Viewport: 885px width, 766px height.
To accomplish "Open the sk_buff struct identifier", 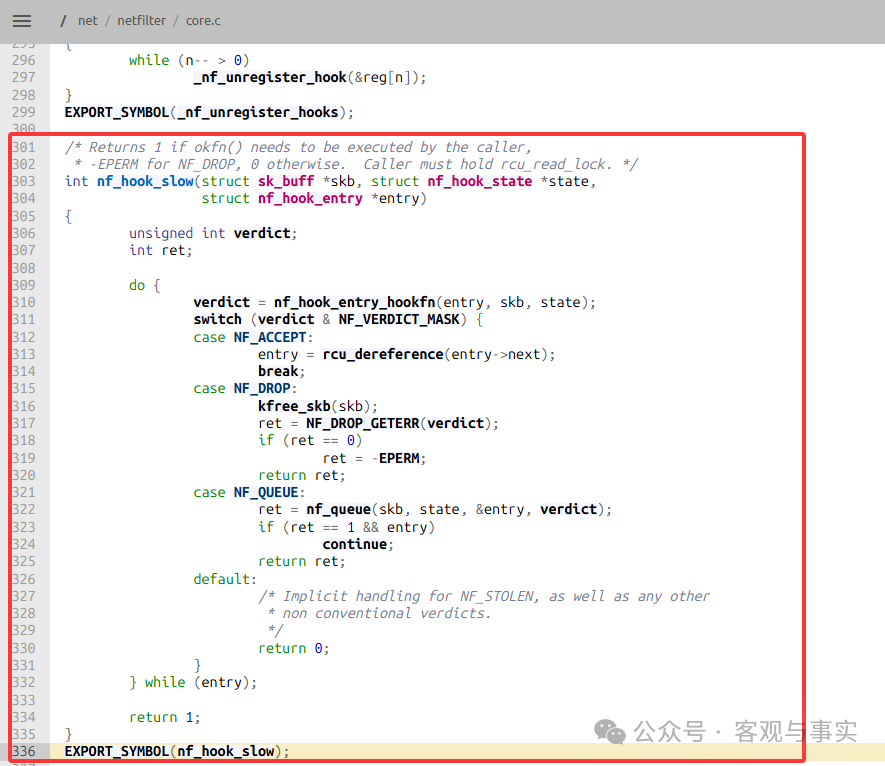I will (286, 181).
